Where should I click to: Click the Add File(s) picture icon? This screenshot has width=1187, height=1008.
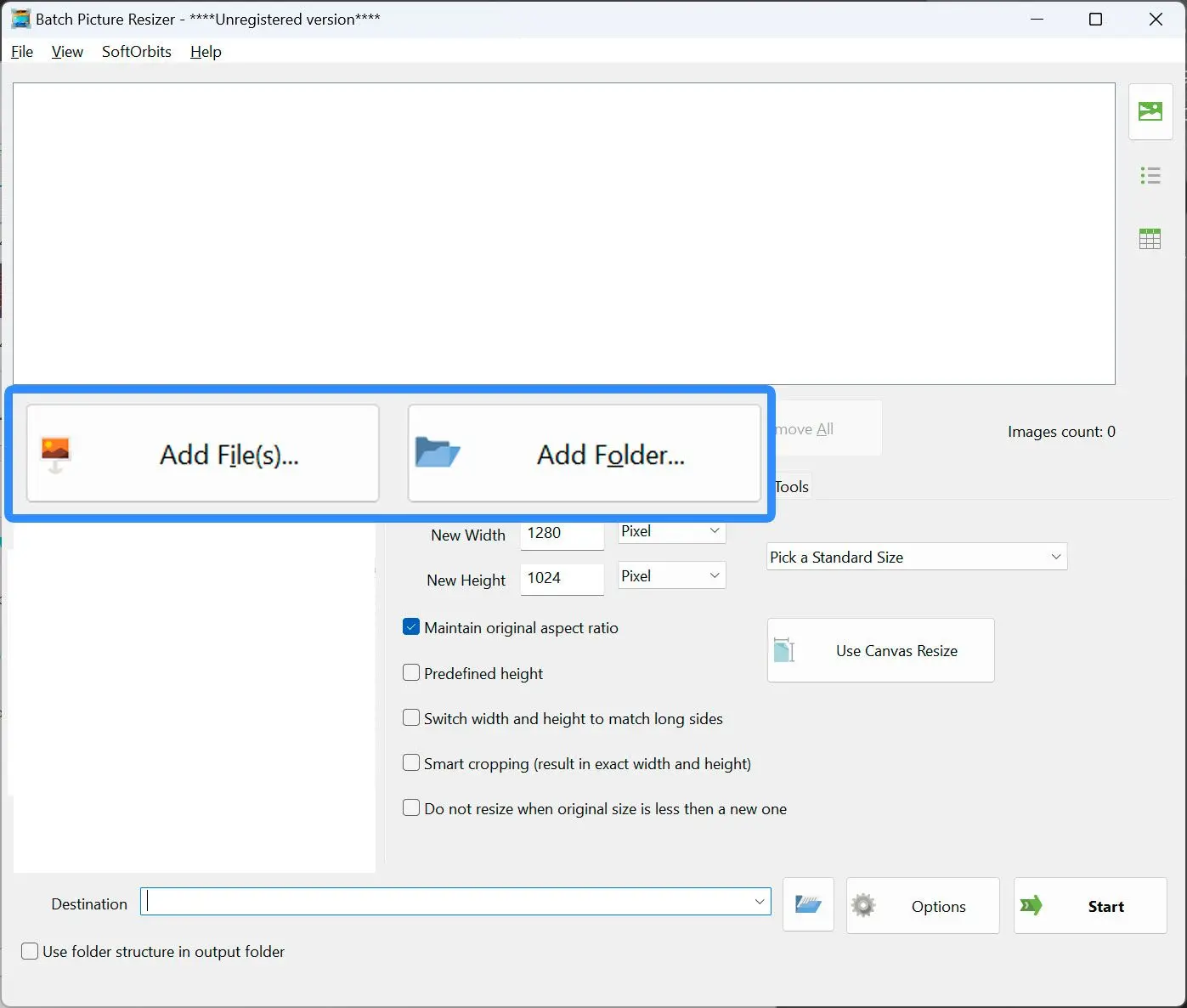pos(55,455)
